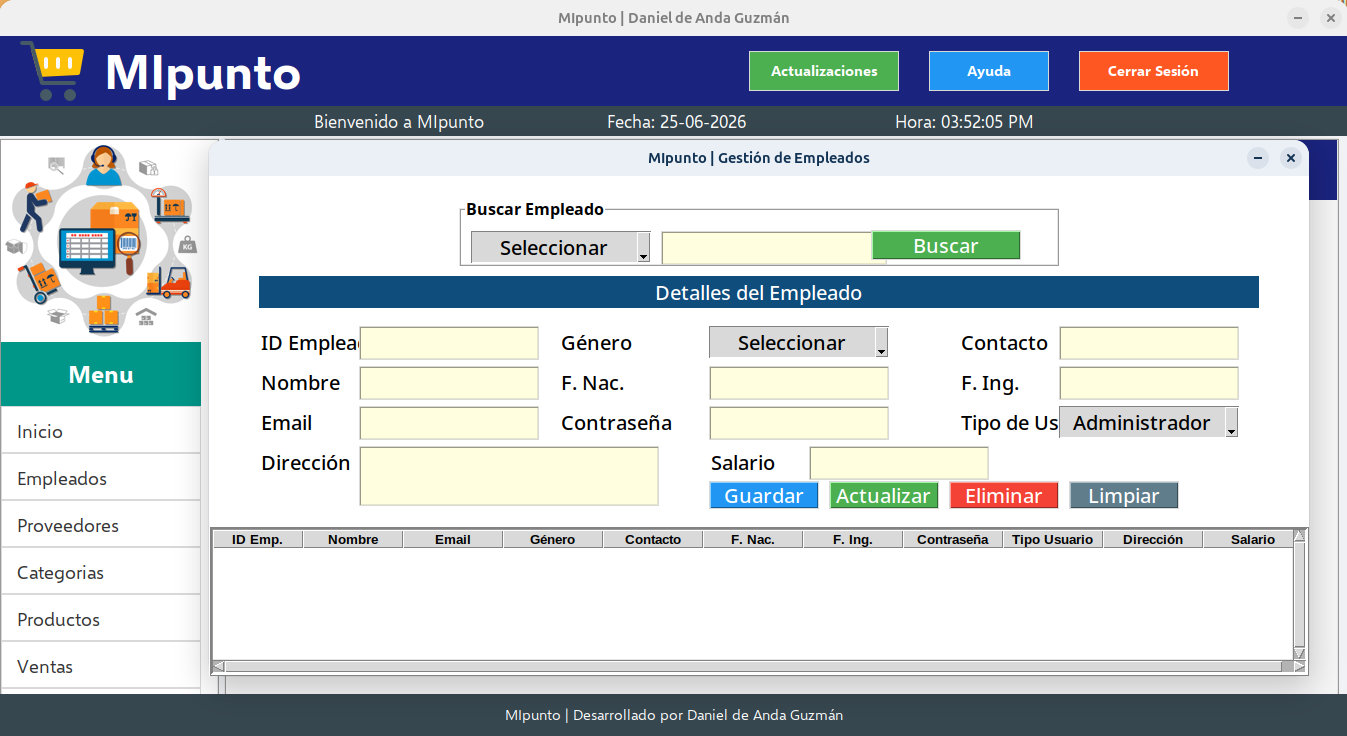The image size is (1347, 736).
Task: Click the Contacto table column header
Action: (x=653, y=539)
